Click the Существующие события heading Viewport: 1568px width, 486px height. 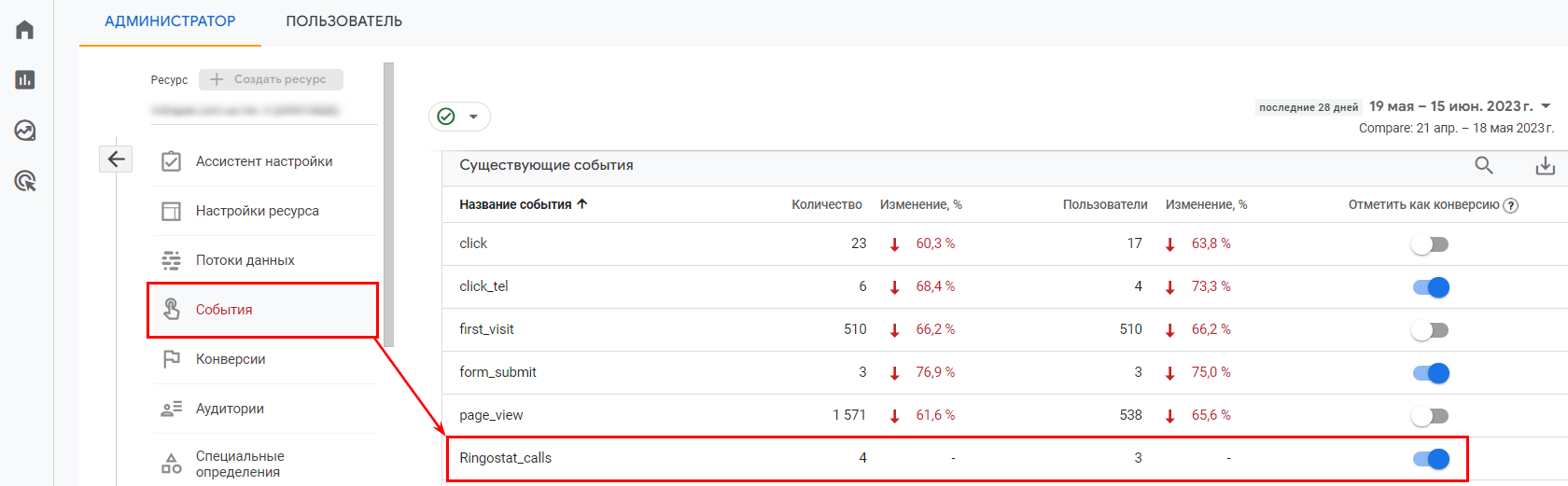coord(546,165)
